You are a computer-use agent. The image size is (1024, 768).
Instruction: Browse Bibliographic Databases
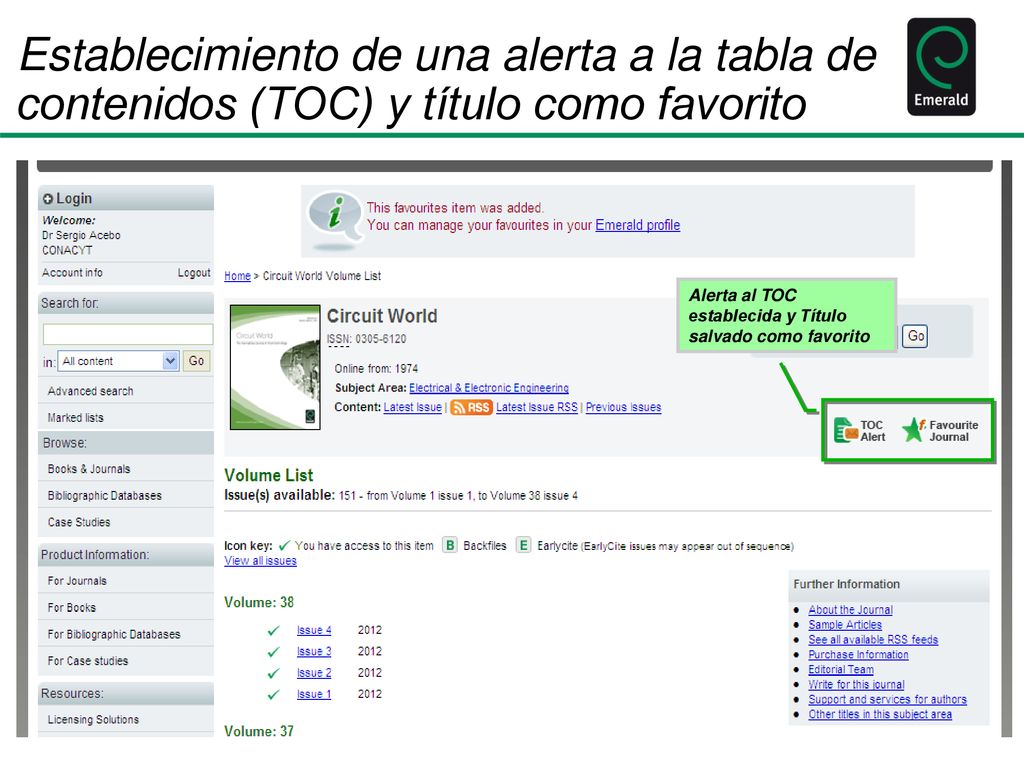[104, 496]
